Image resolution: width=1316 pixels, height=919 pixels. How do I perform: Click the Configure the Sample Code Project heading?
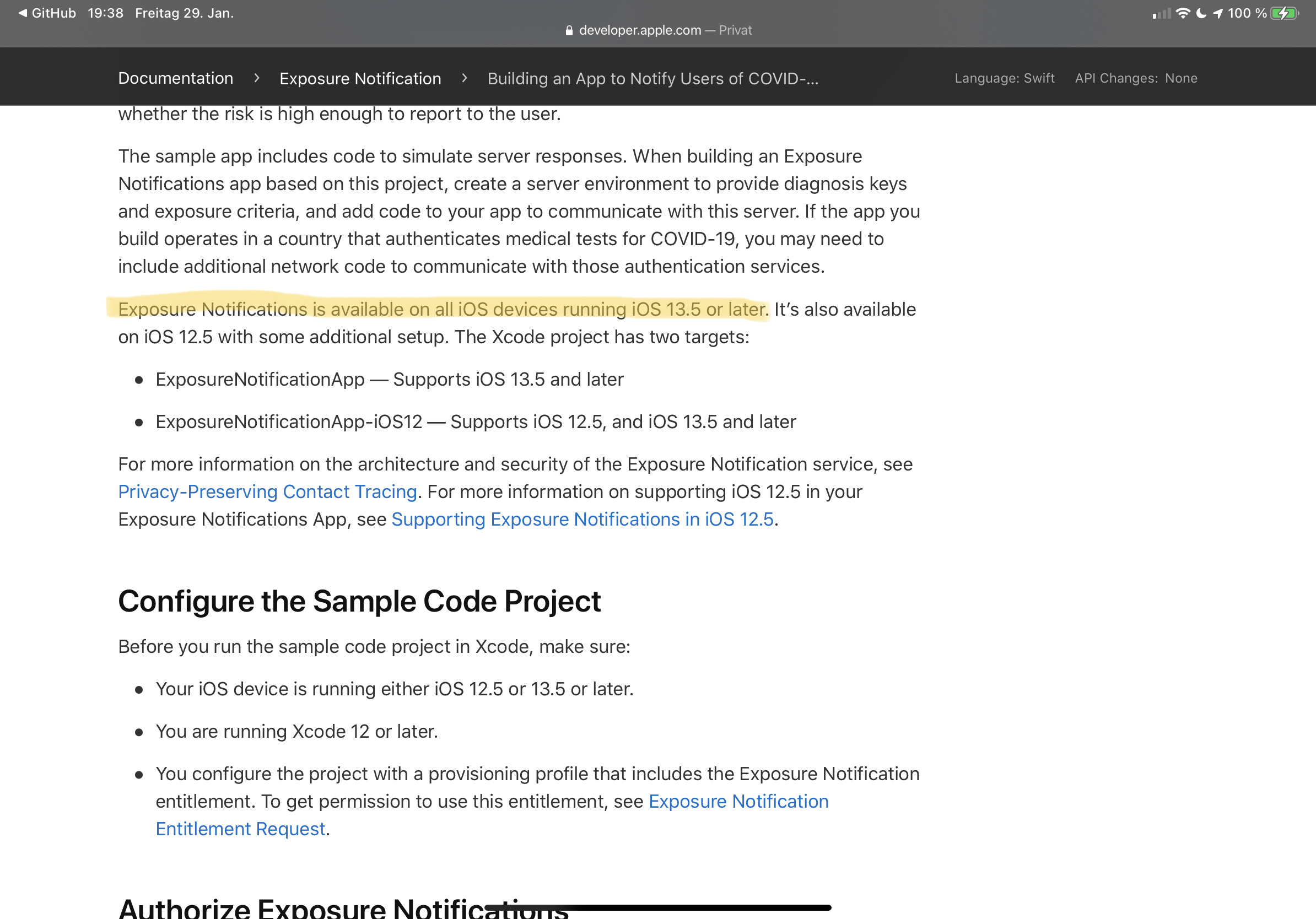point(359,602)
